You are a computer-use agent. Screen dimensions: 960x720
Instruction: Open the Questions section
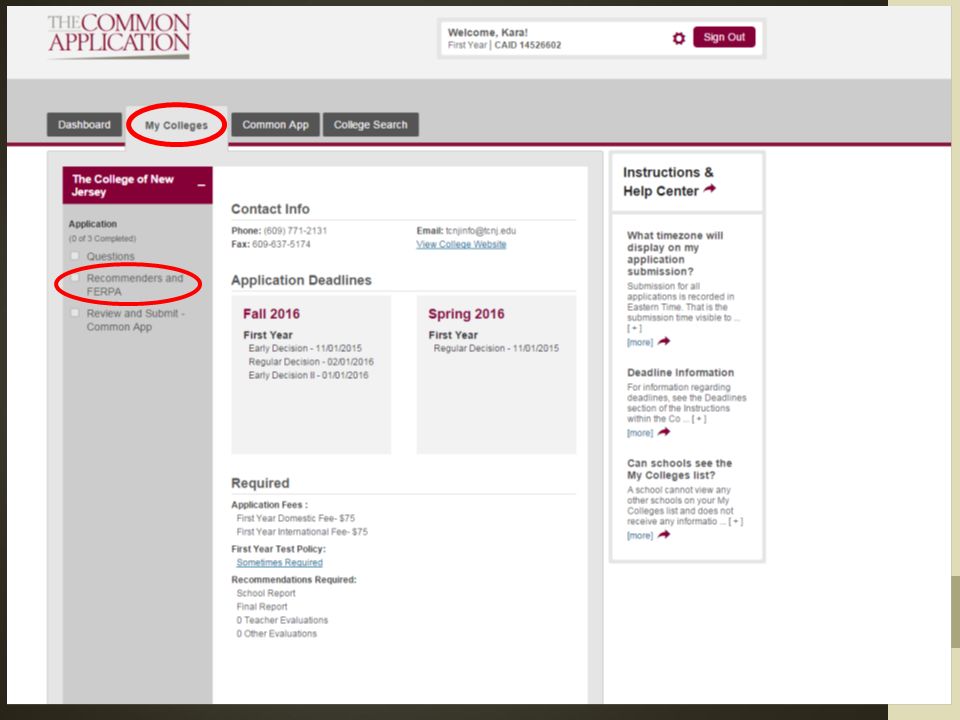pos(110,257)
